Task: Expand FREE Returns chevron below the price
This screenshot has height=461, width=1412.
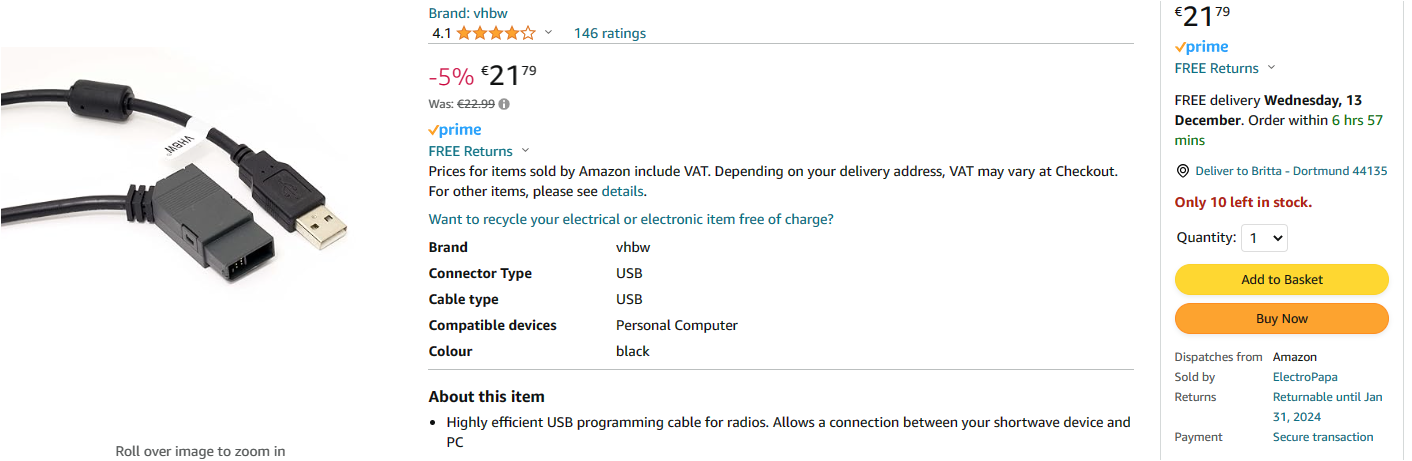Action: pyautogui.click(x=526, y=151)
